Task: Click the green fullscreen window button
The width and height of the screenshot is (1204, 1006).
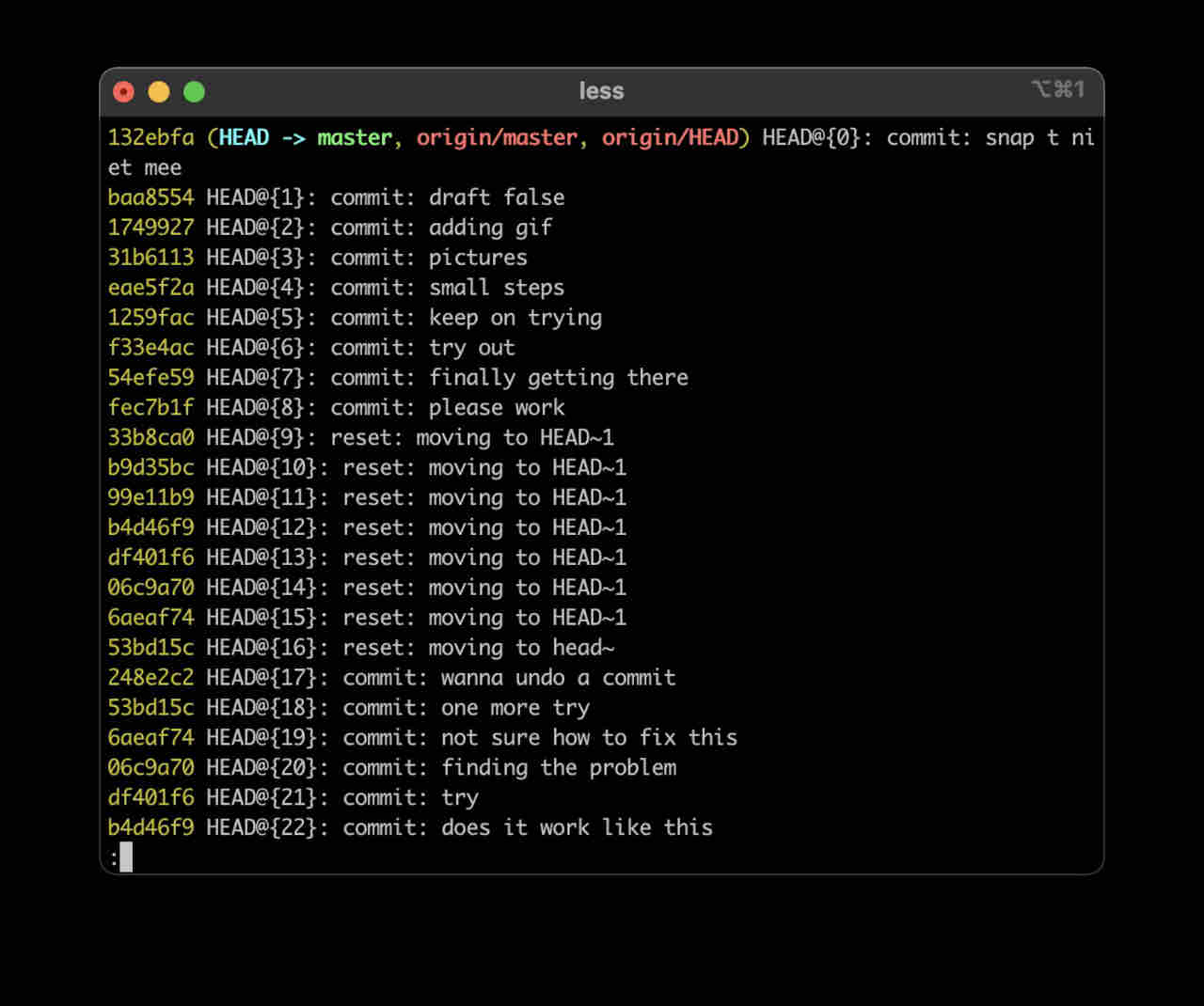Action: point(194,91)
